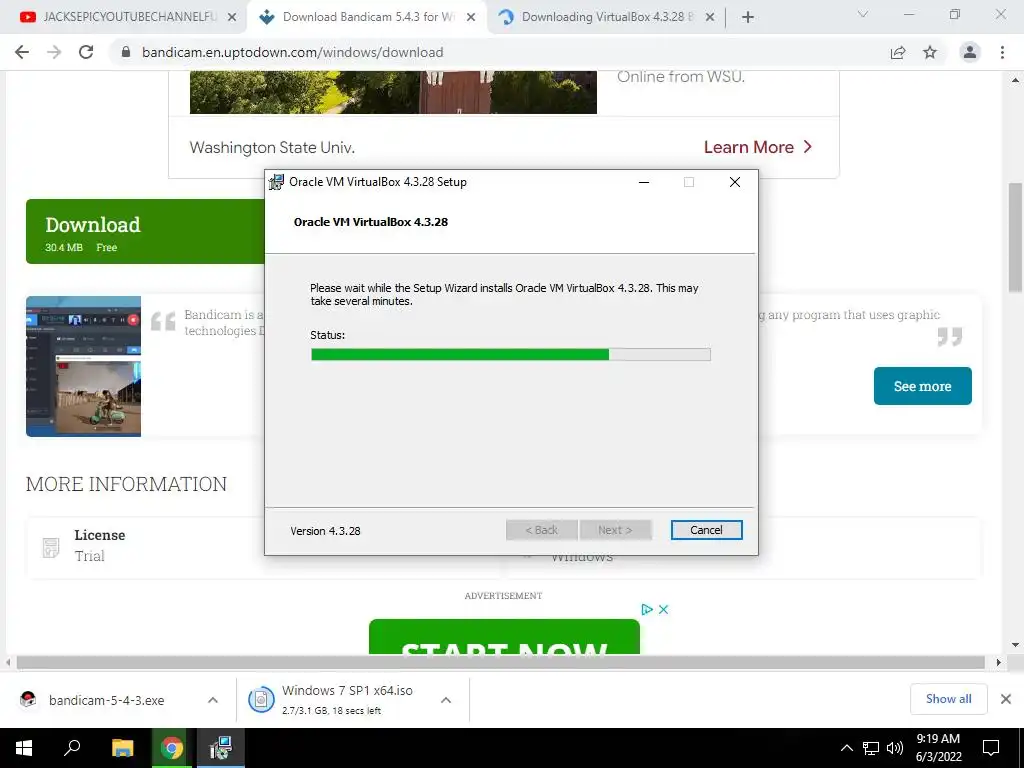Click the Cancel button in VirtualBox Setup
1024x768 pixels.
point(706,530)
